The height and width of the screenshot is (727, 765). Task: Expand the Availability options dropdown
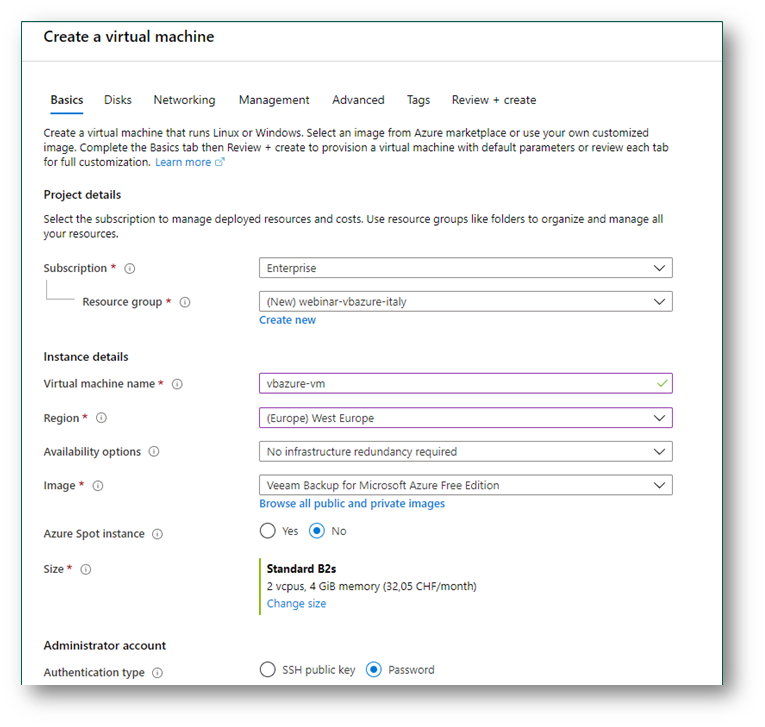(465, 451)
